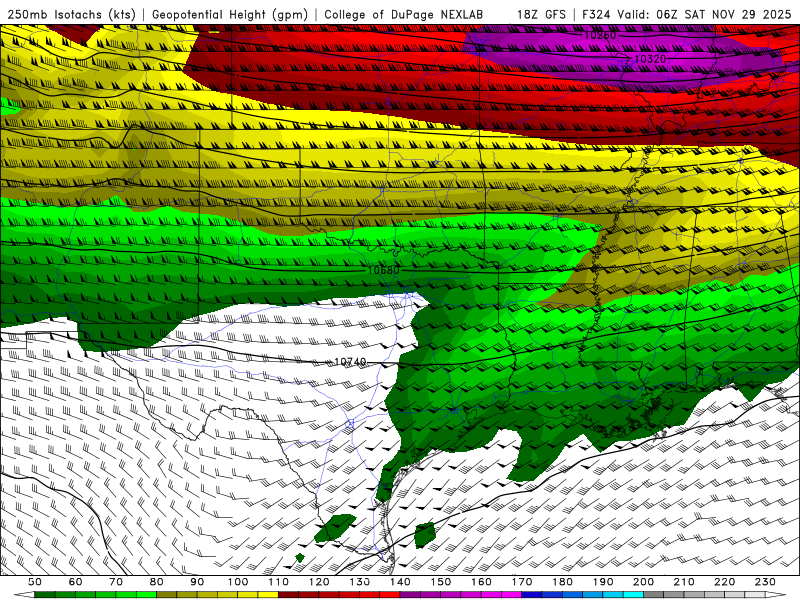The height and width of the screenshot is (600, 800).
Task: Click the legend value 160
Action: coord(481,582)
